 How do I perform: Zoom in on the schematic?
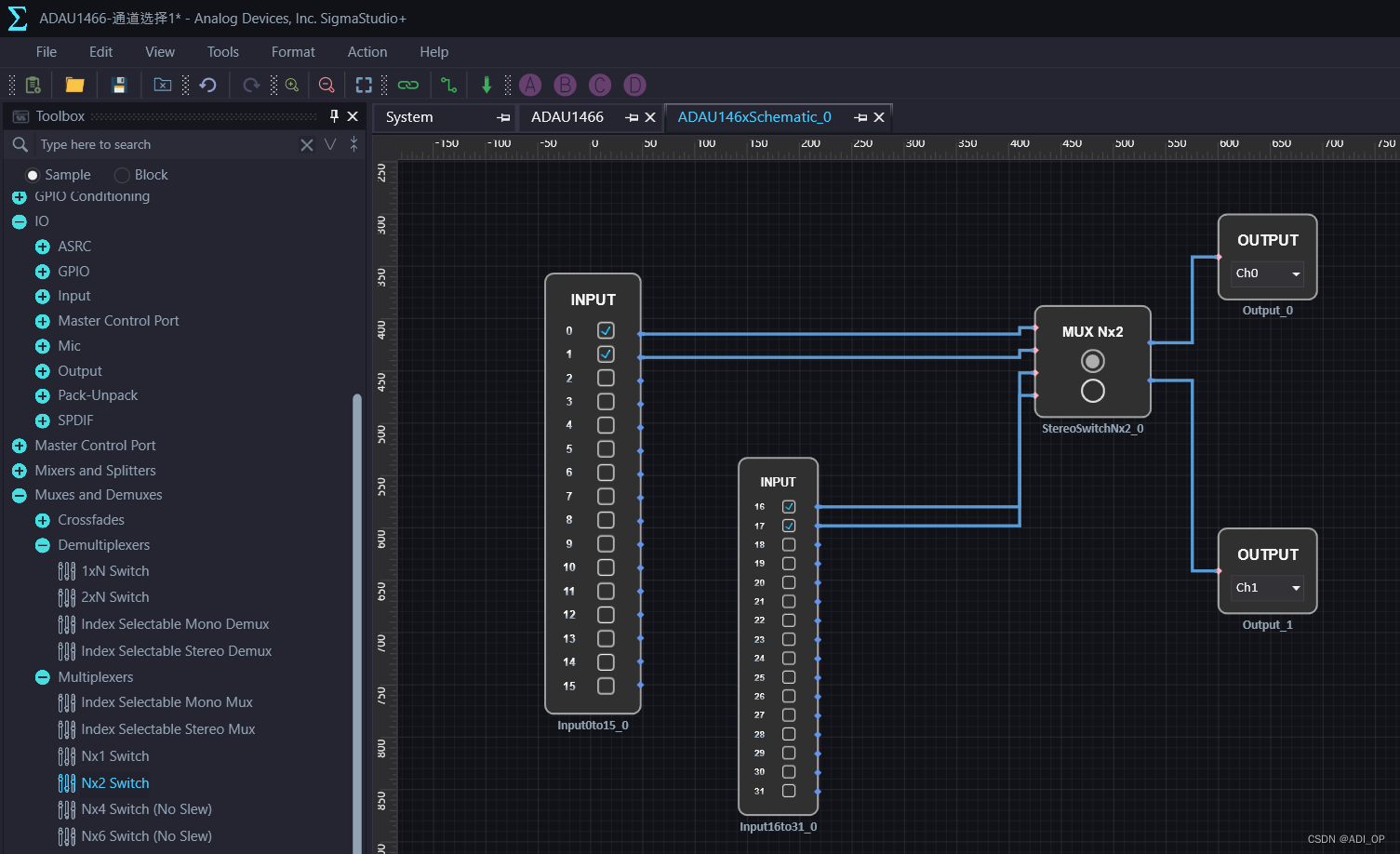tap(292, 86)
